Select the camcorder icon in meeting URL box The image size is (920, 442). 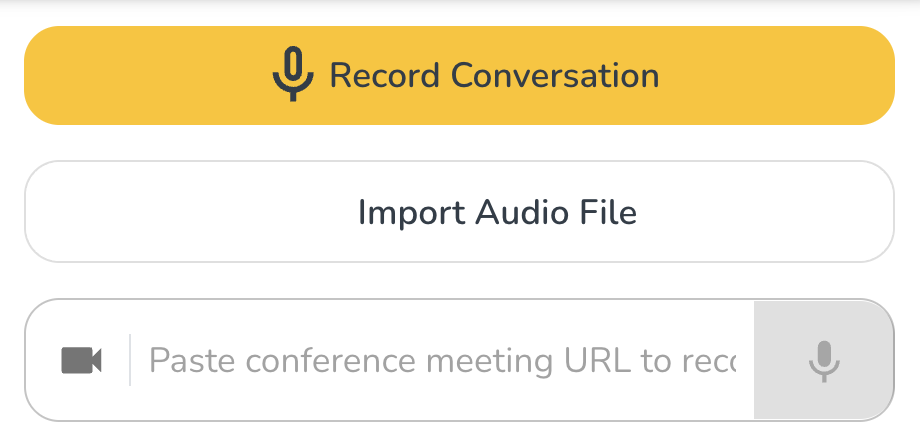click(82, 360)
